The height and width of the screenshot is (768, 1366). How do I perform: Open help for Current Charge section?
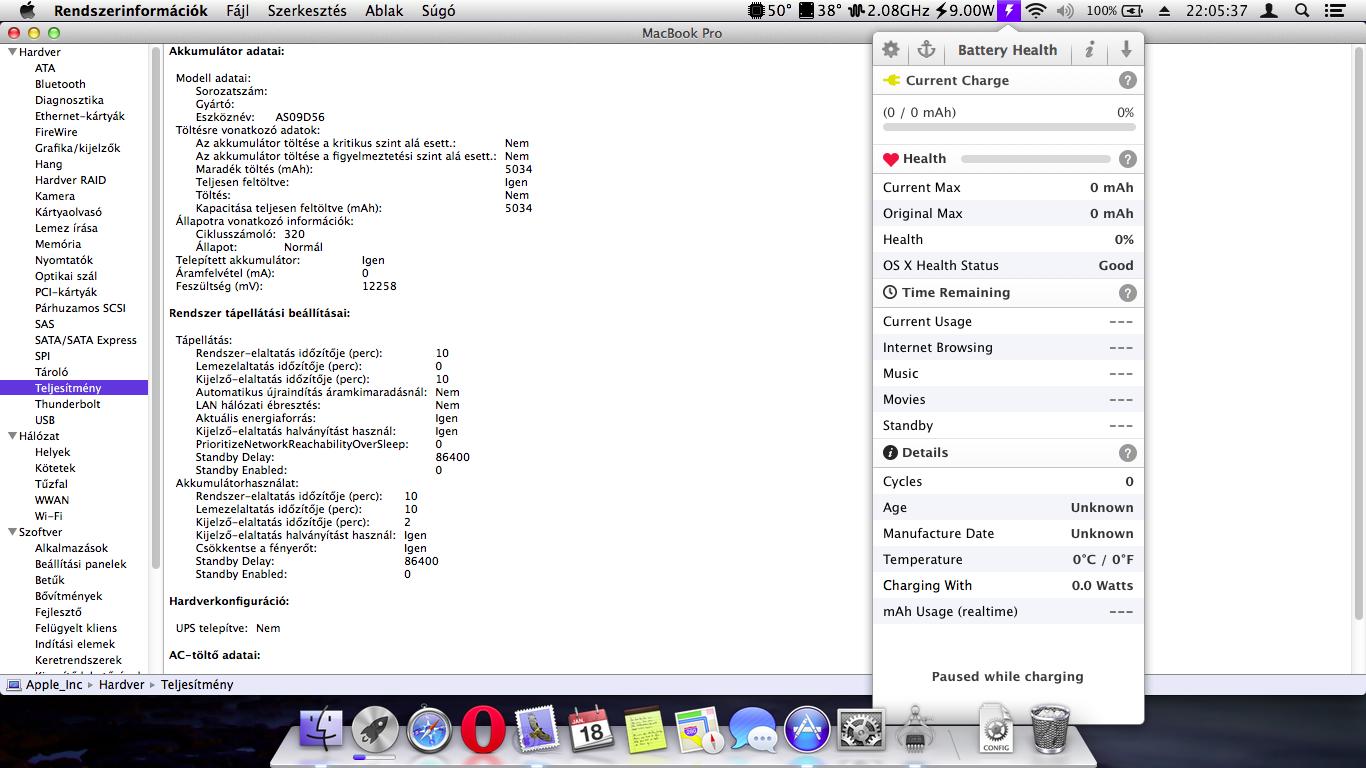[x=1127, y=80]
